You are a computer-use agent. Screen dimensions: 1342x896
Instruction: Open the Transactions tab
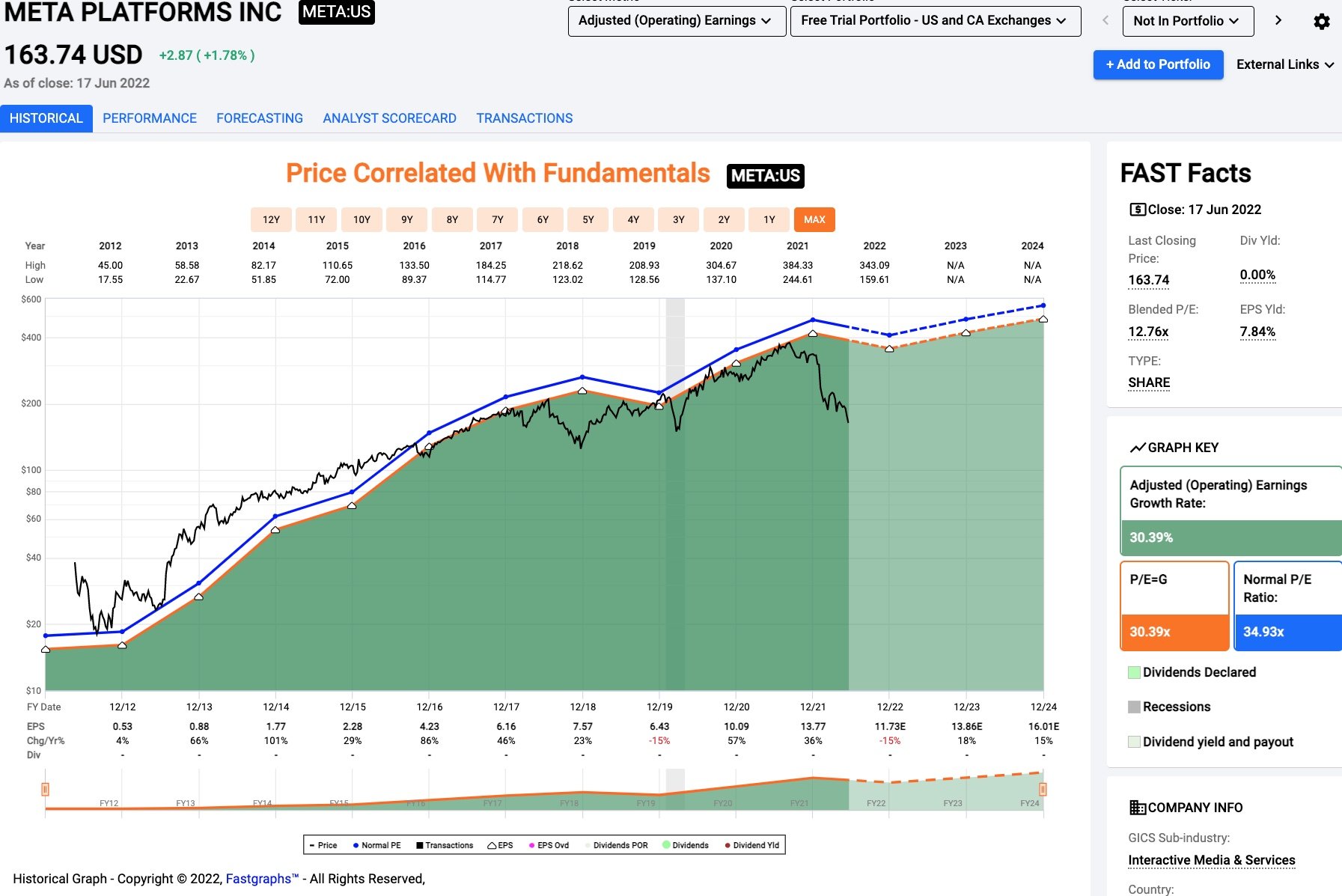pyautogui.click(x=525, y=118)
